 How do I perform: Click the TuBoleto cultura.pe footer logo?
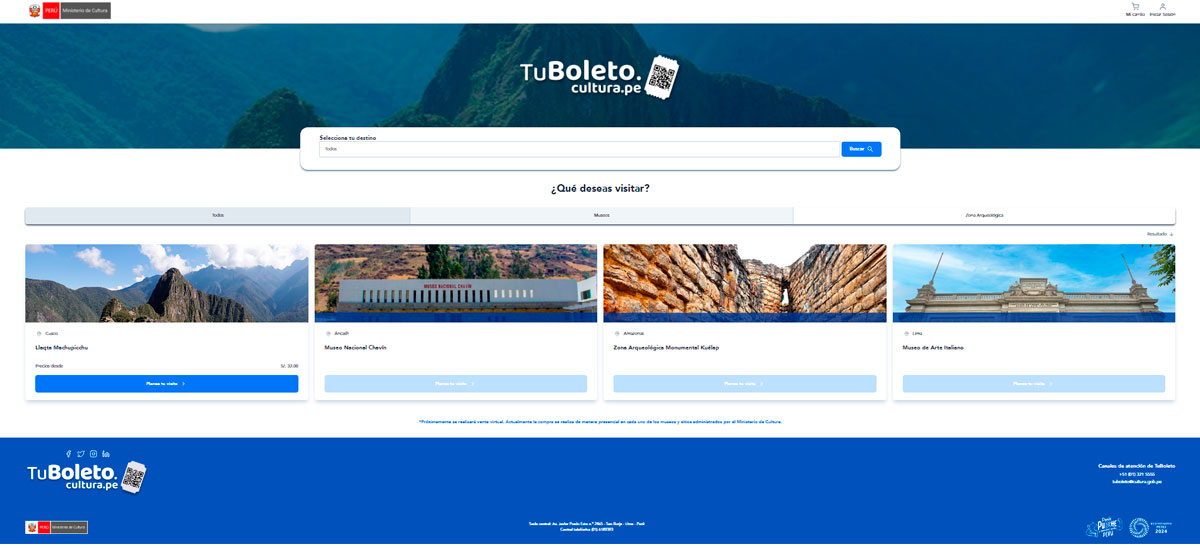coord(87,477)
